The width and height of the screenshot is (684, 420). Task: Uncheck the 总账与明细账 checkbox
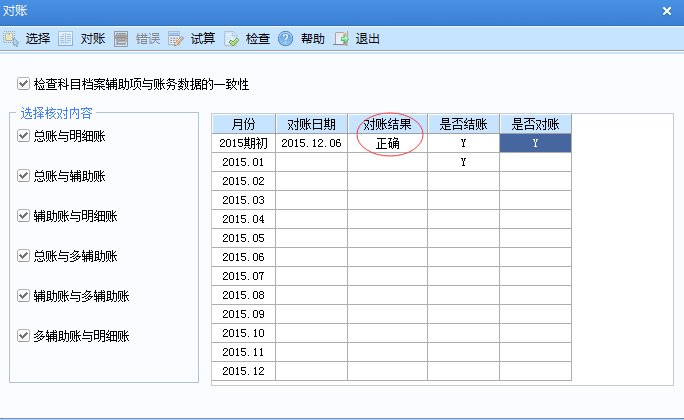coord(24,136)
